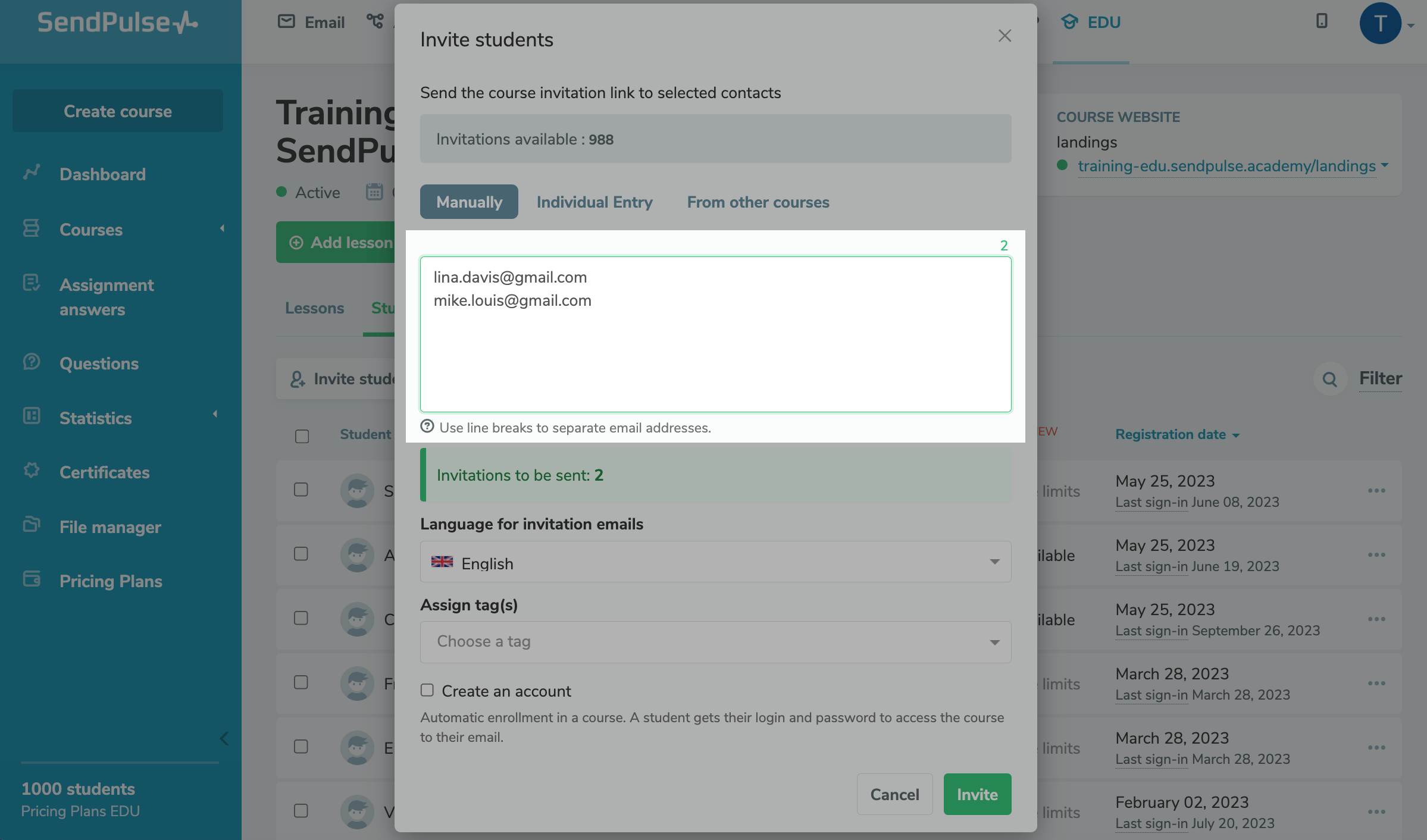
Task: Close the Invite students modal
Action: pyautogui.click(x=1004, y=36)
